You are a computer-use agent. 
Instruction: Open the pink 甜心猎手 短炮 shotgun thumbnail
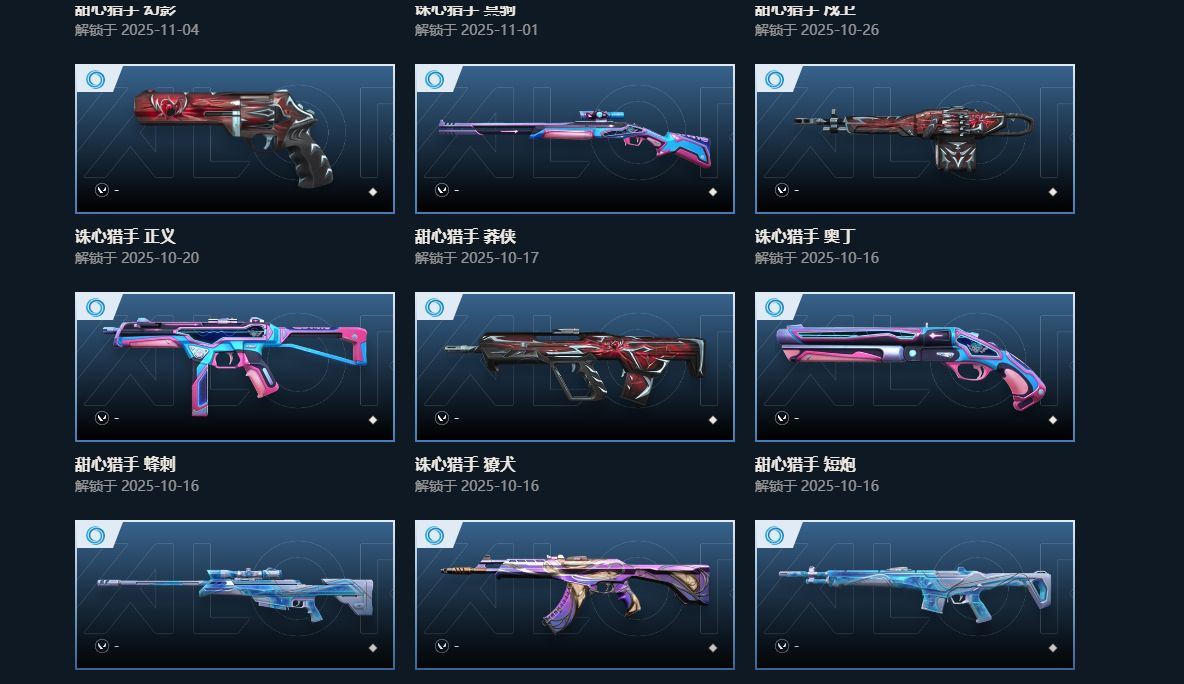pos(914,367)
